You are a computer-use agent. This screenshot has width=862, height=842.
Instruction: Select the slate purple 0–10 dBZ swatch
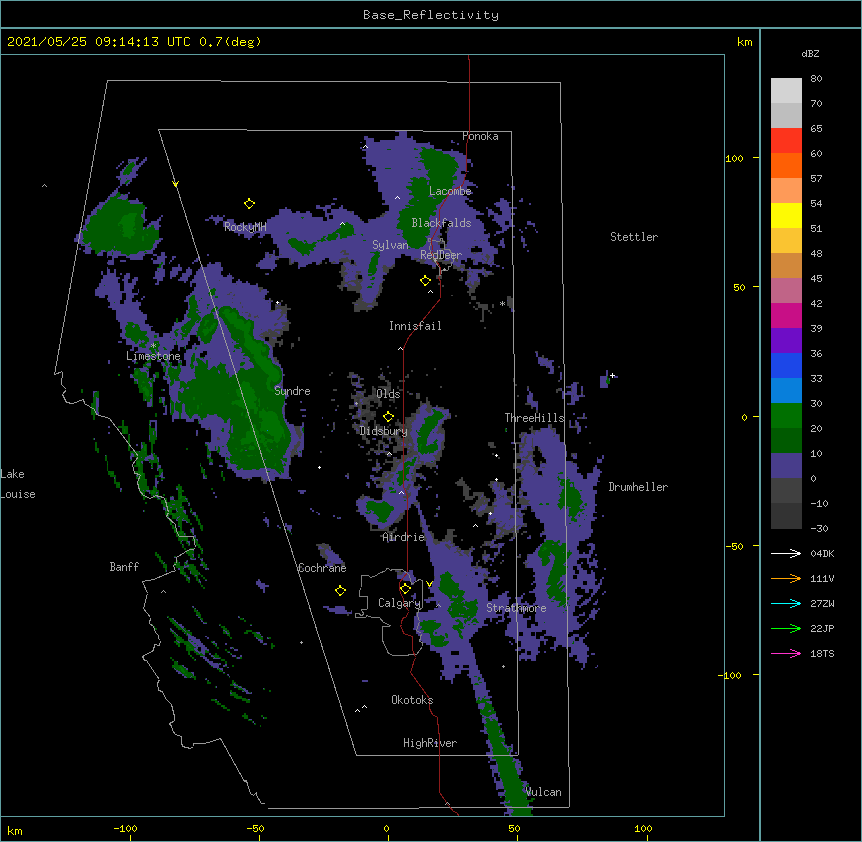click(x=786, y=466)
